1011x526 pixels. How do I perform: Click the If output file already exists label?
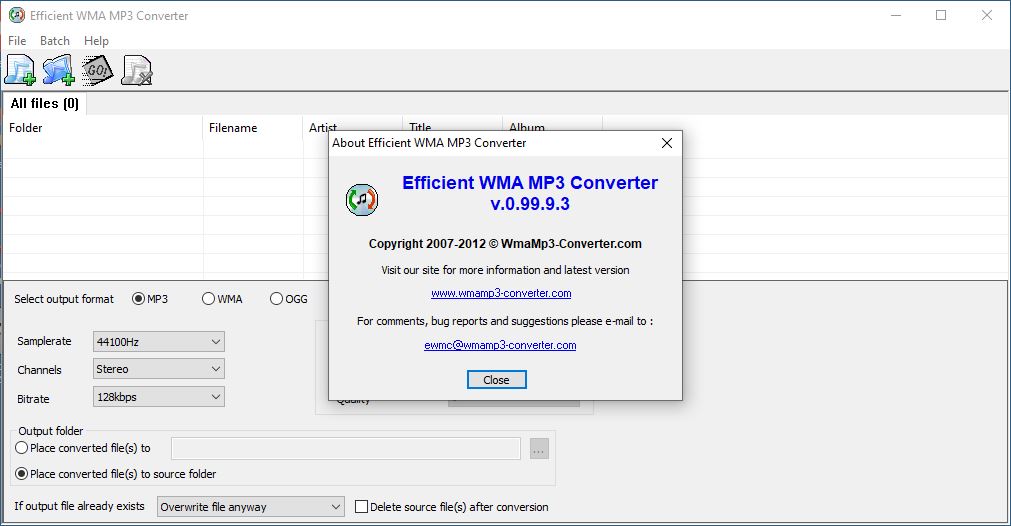coord(79,506)
